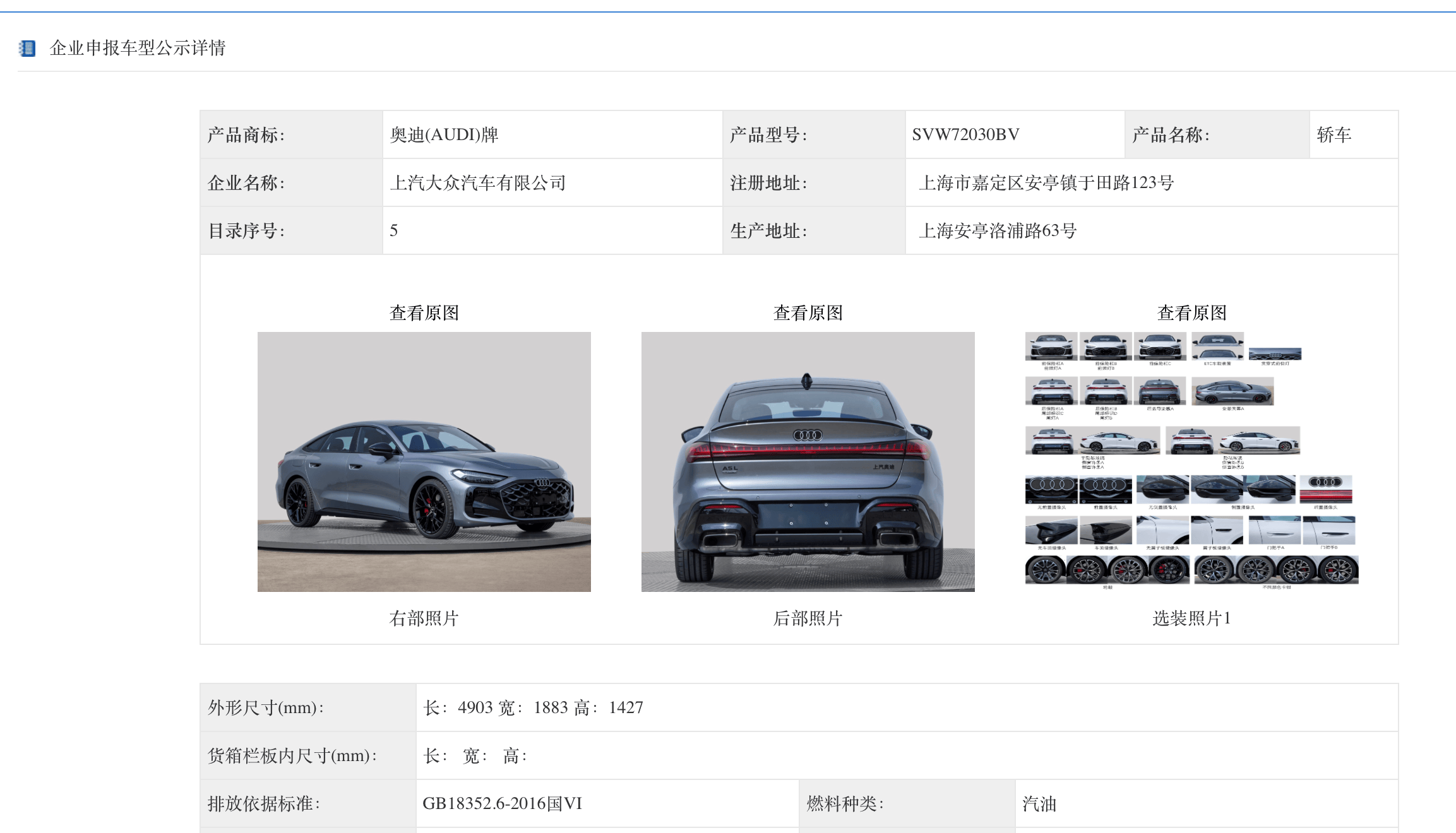The image size is (1456, 833).
Task: Click the 后部照片 caption
Action: point(808,618)
